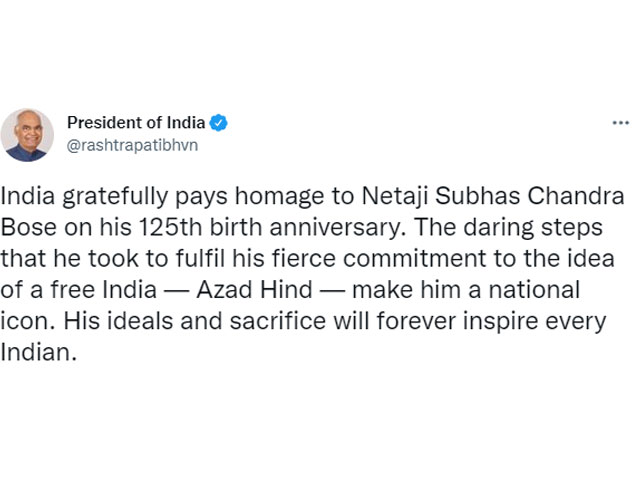Image resolution: width=640 pixels, height=480 pixels.
Task: Click the blue verified checkmark badge
Action: [218, 122]
